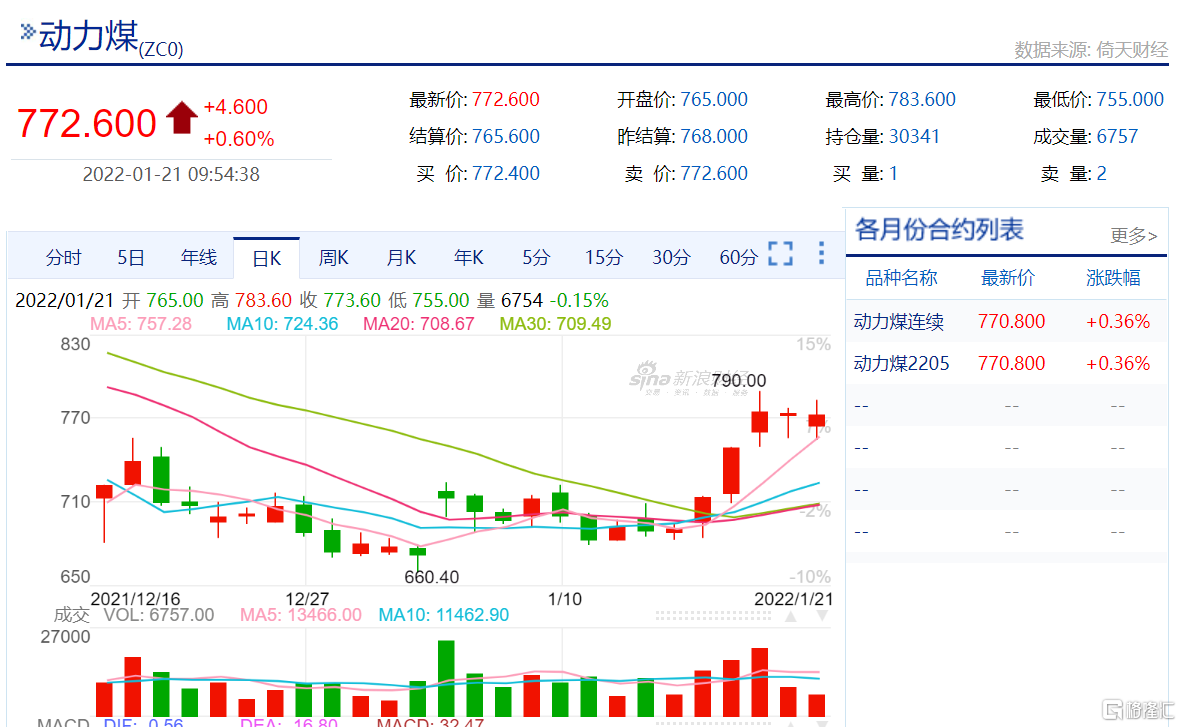1181x727 pixels.
Task: Click the volume MA10: 11462.90 label
Action: click(x=444, y=615)
